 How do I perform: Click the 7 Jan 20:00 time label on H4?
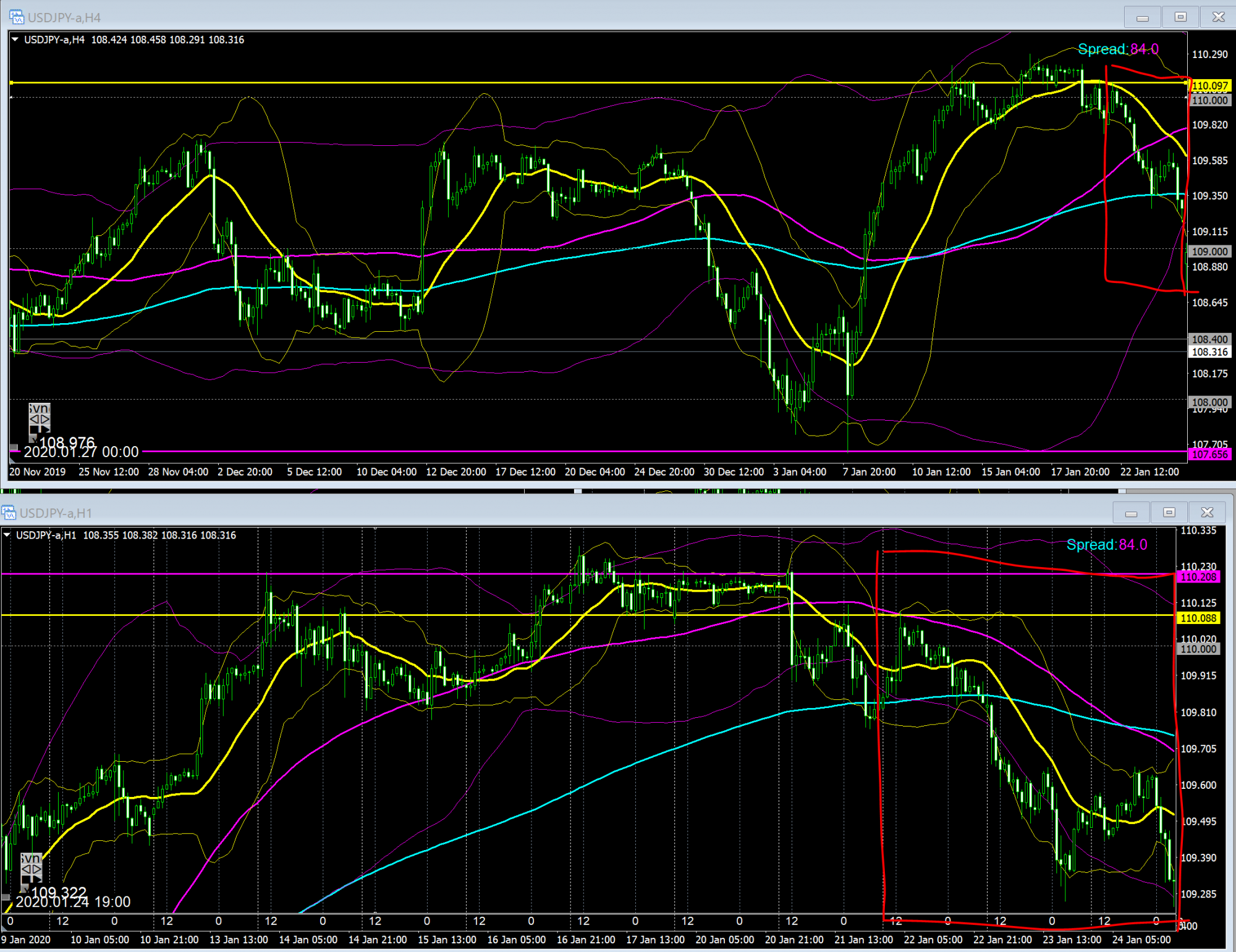[869, 472]
